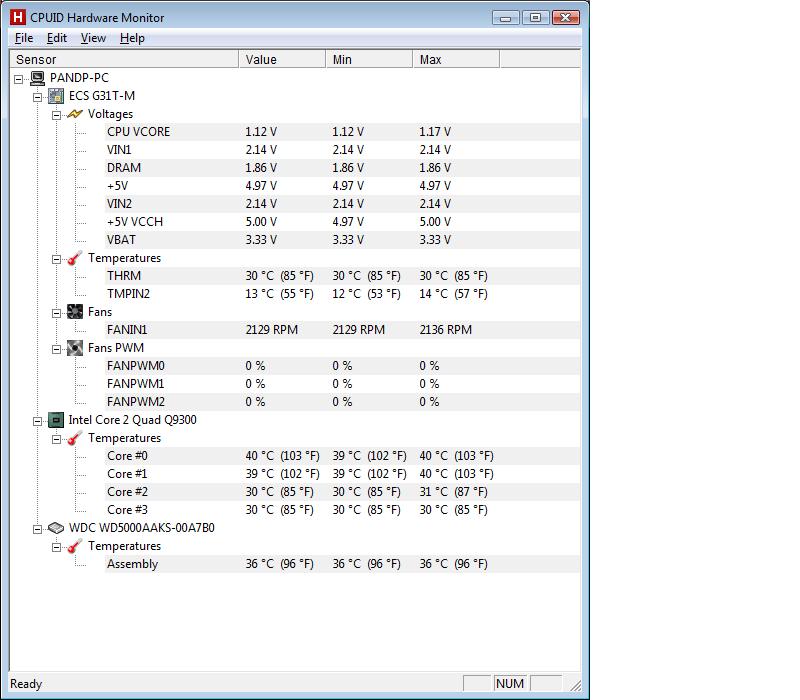The width and height of the screenshot is (800, 700).
Task: Select the THRM temperature row
Action: (342, 276)
